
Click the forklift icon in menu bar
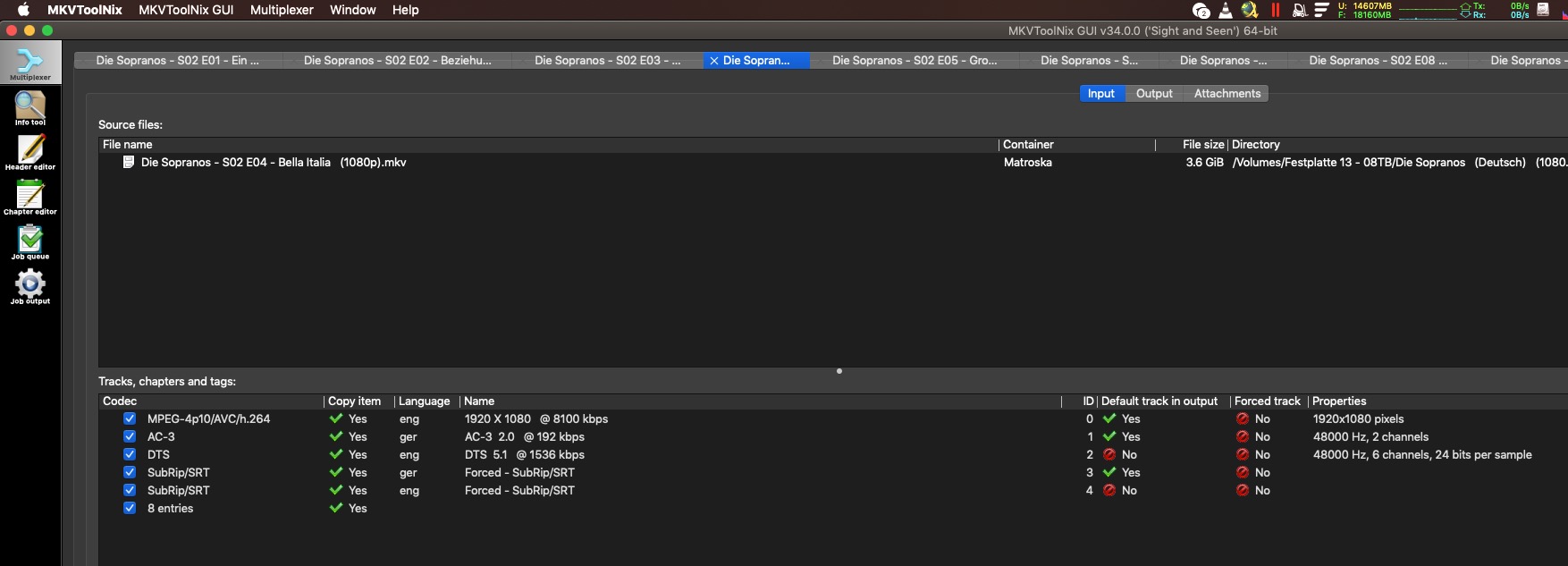click(x=1300, y=10)
